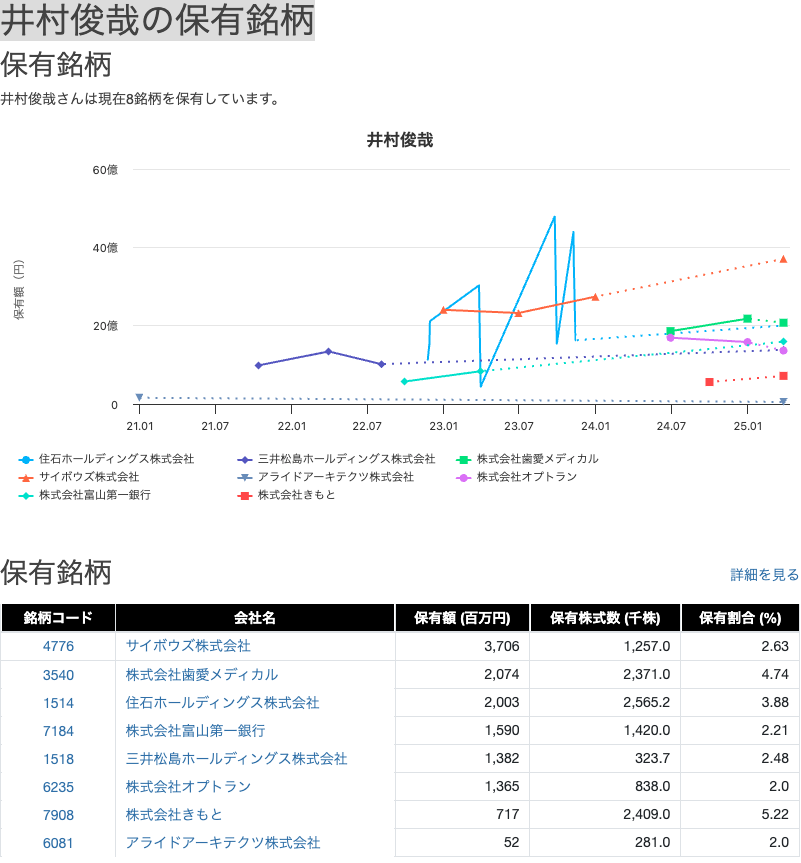
Task: Click the 25.01 x-axis label
Action: (x=748, y=426)
